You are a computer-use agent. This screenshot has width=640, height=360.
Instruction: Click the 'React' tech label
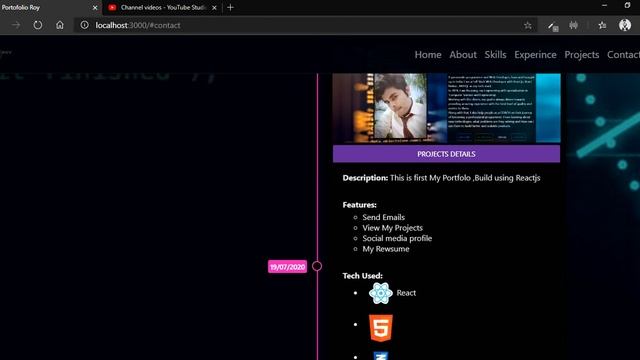tap(406, 293)
